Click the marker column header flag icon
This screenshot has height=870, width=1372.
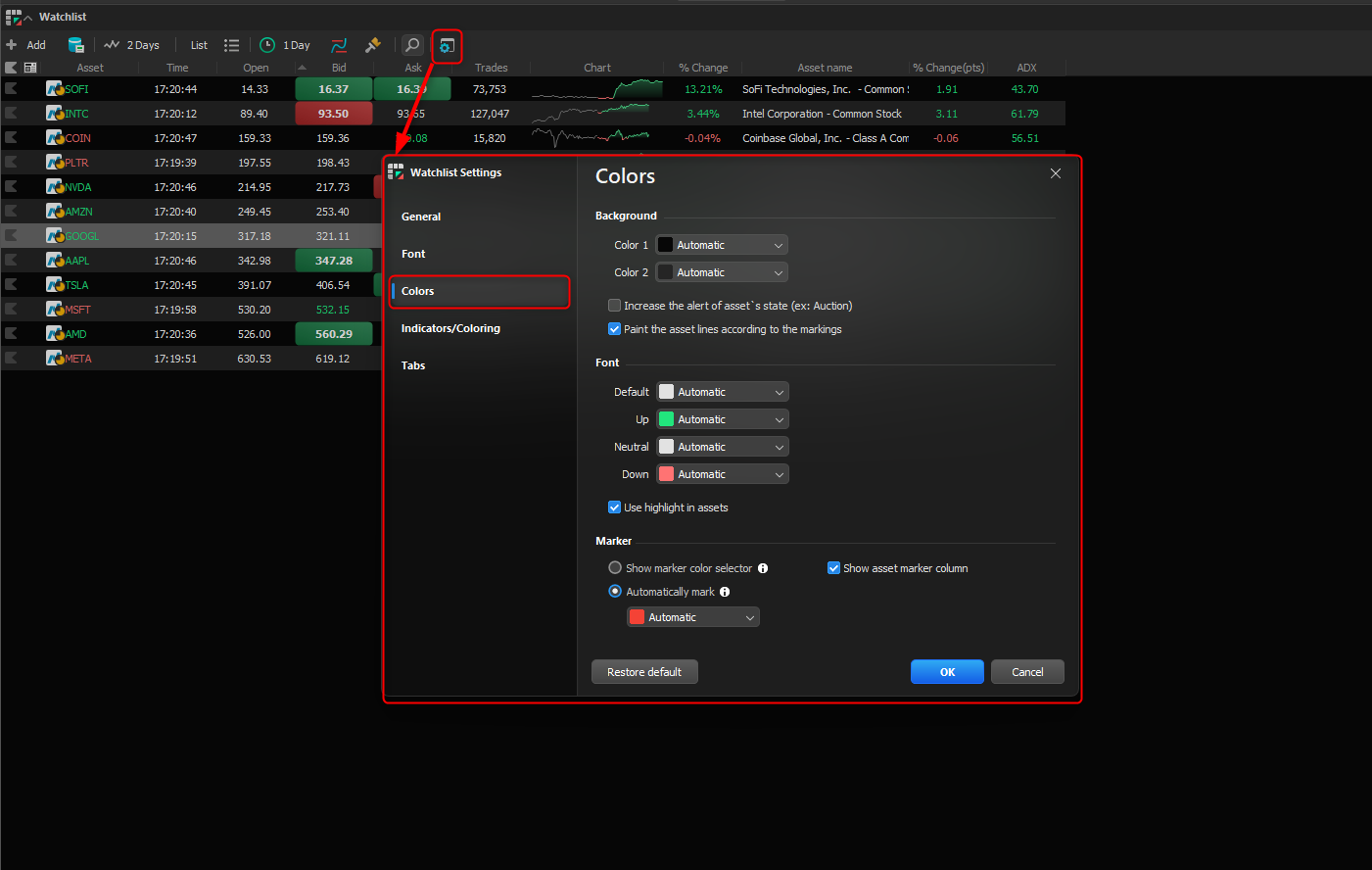11,68
